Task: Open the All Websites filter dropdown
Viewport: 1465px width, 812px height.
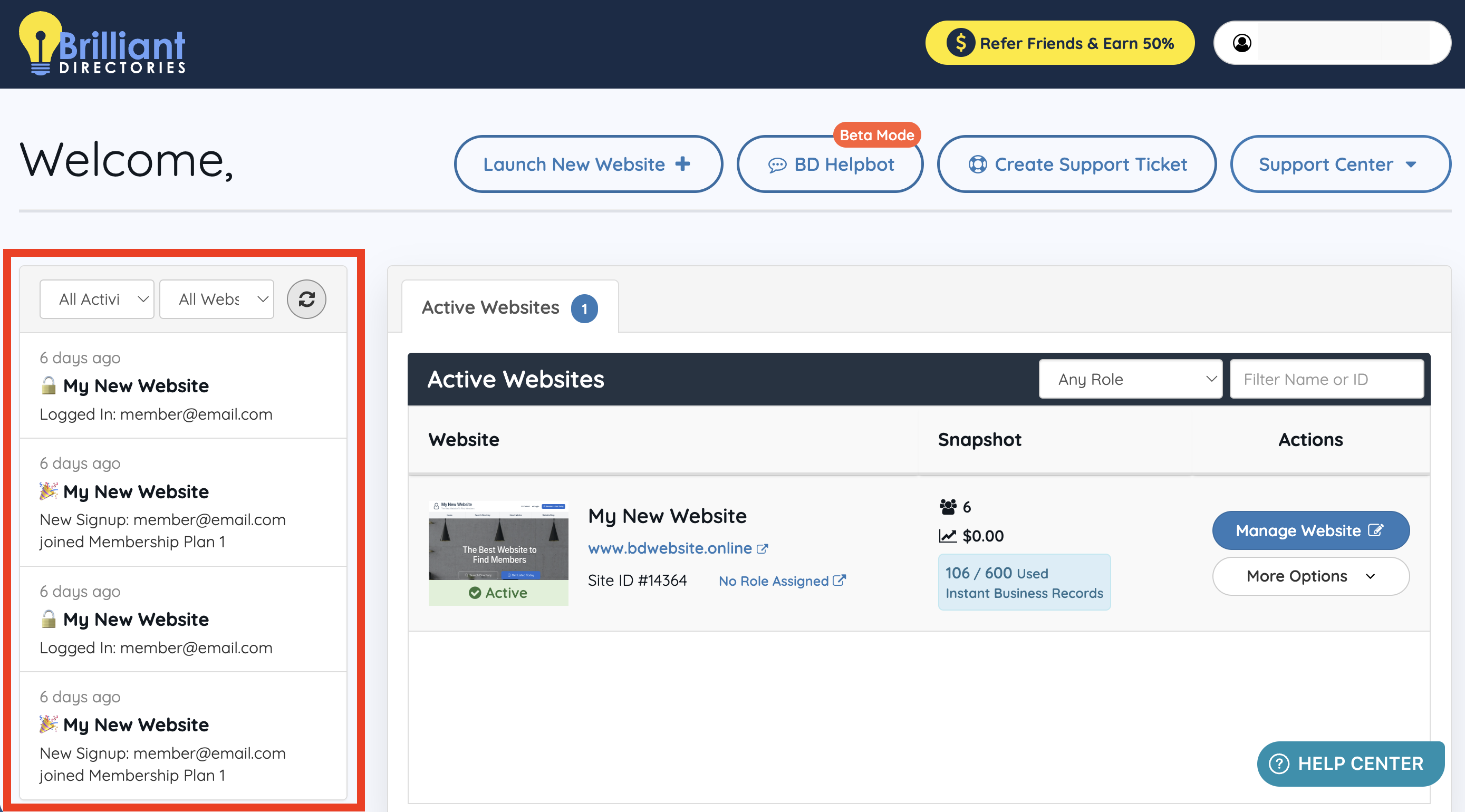Action: (216, 299)
